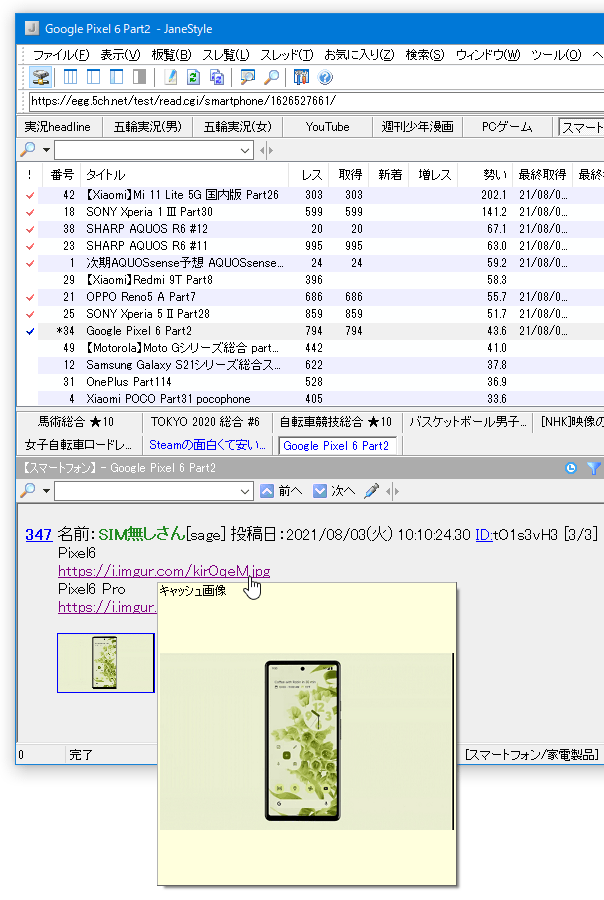Open the 自転車競技総合 ★10 thread tab

click(x=335, y=422)
